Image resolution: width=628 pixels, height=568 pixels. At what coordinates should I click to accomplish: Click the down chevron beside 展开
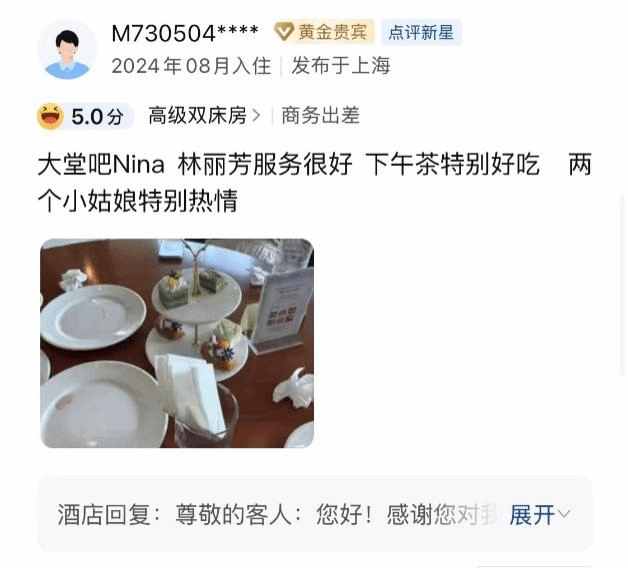pos(563,514)
